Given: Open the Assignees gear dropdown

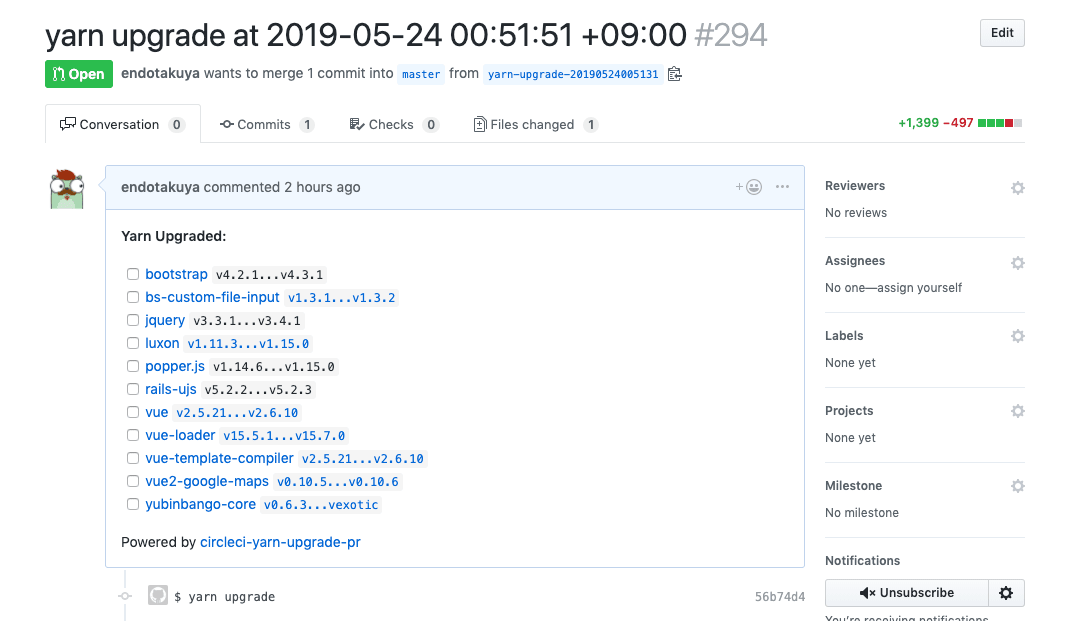Looking at the screenshot, I should click(x=1017, y=262).
